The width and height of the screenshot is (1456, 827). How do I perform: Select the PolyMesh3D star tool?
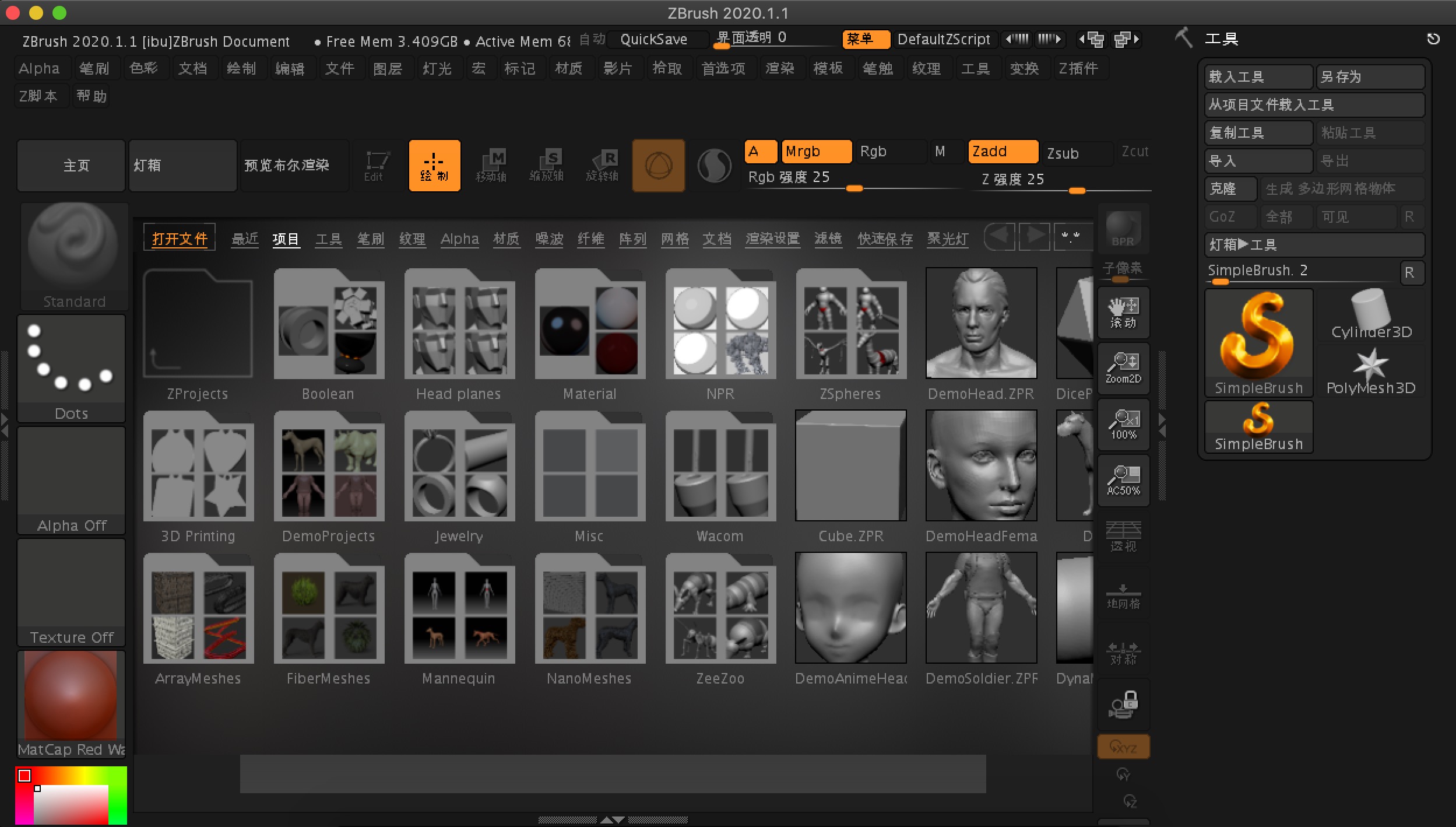[1370, 371]
